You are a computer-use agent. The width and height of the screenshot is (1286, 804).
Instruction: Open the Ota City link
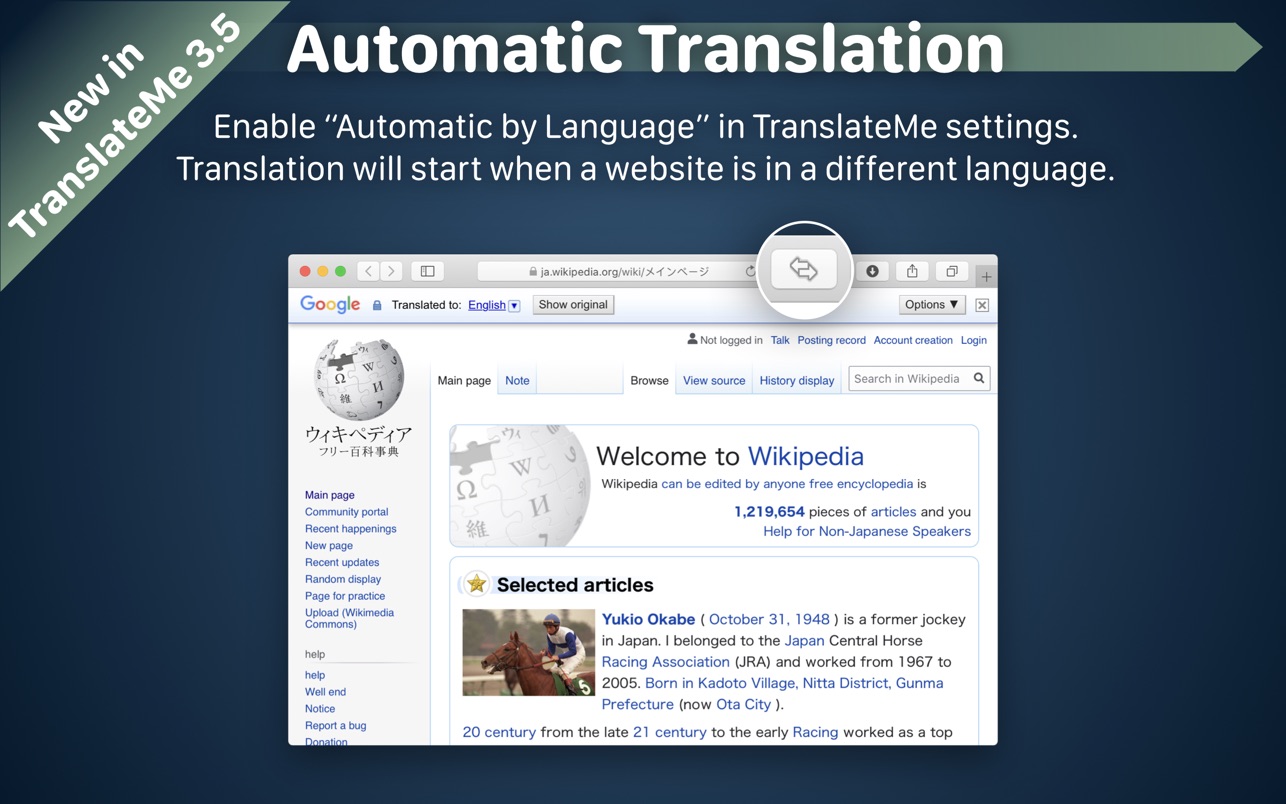tap(743, 704)
